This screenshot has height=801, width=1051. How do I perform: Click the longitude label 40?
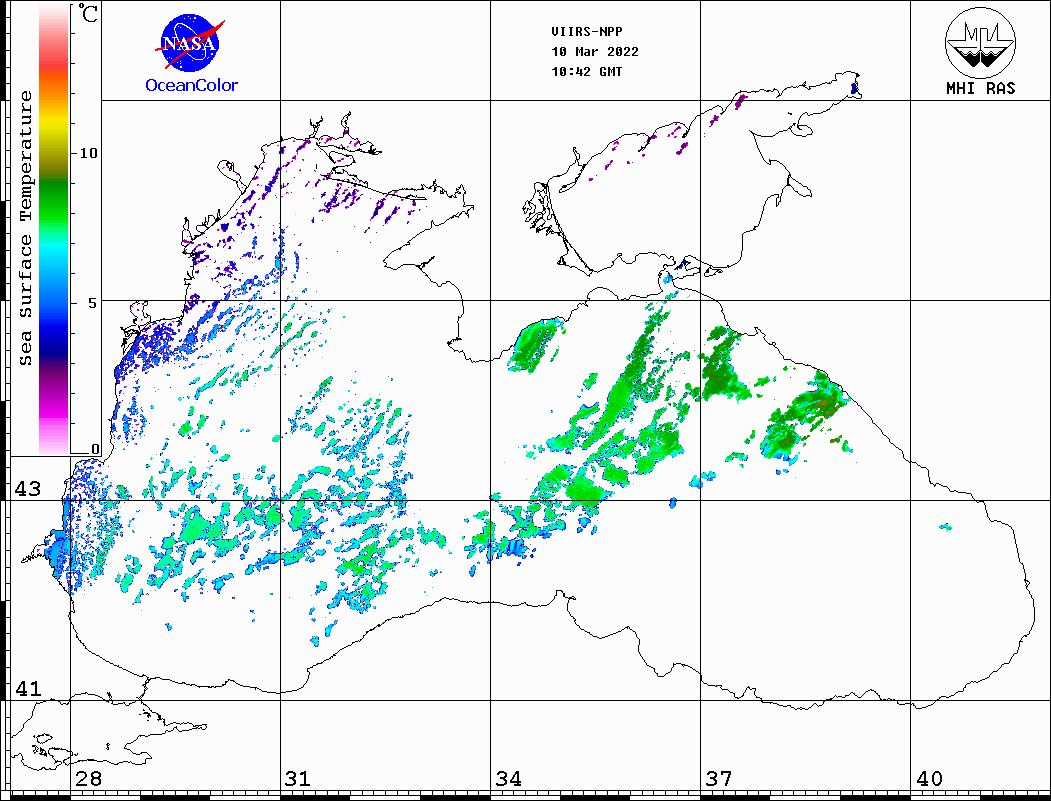928,778
